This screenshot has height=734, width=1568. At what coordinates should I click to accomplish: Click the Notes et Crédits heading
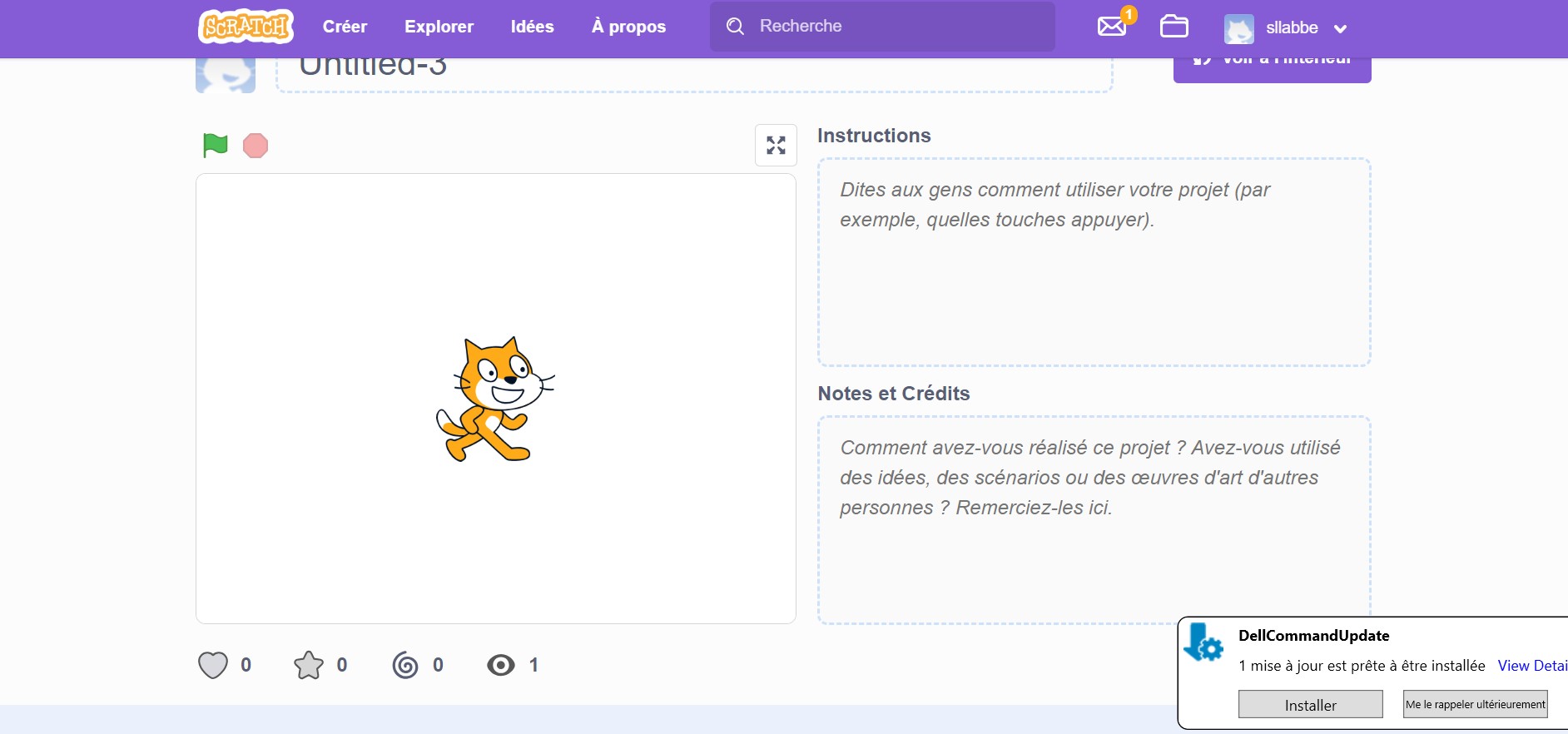[894, 394]
